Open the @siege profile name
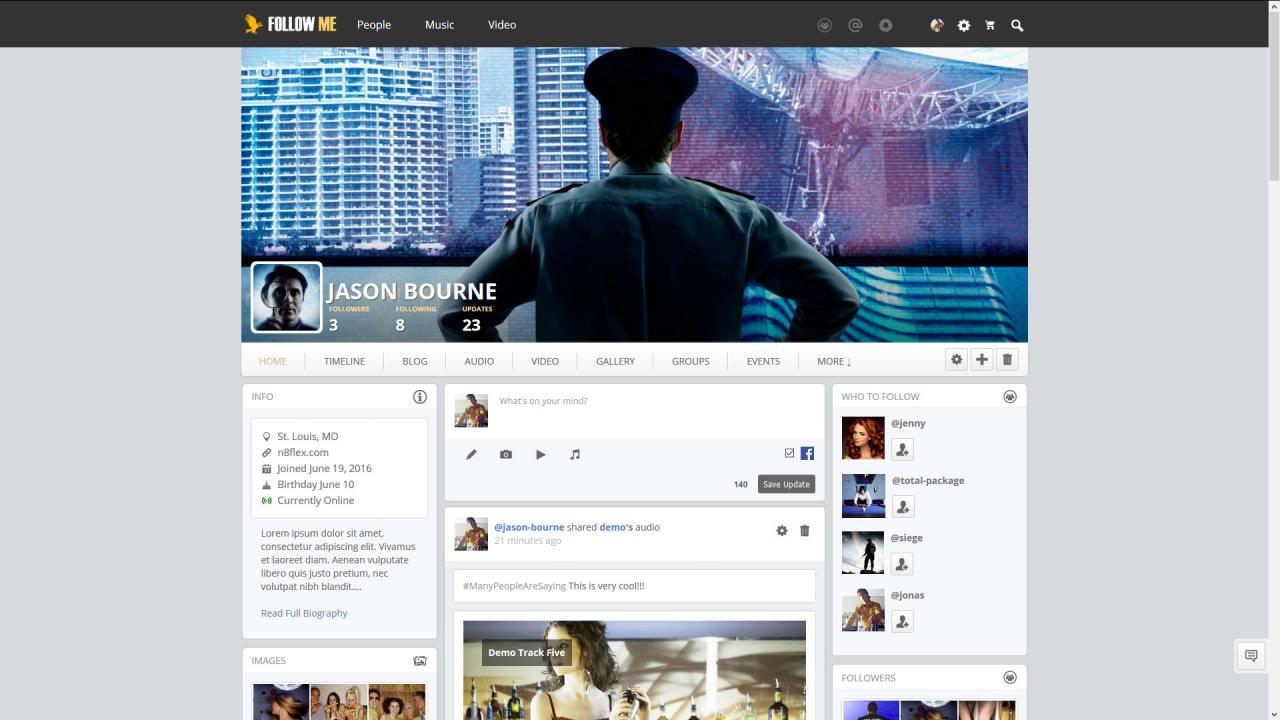 pyautogui.click(x=907, y=538)
